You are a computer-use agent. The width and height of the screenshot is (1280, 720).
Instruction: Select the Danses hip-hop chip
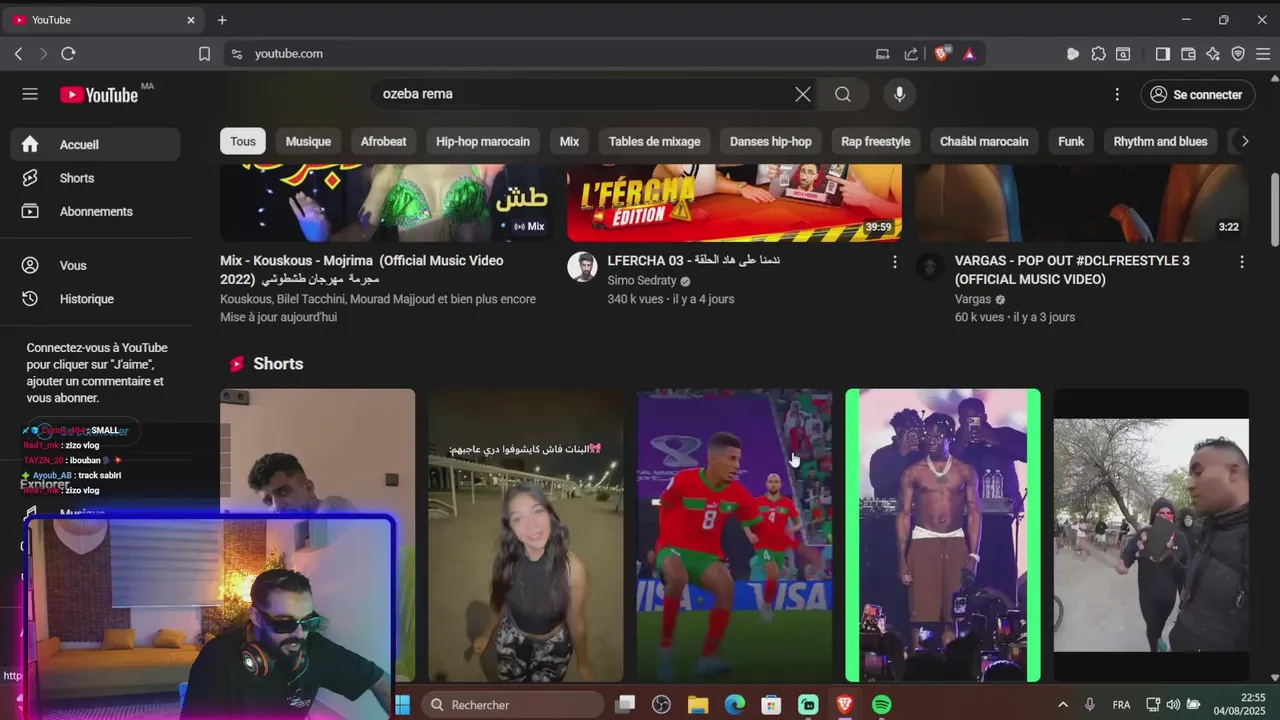pyautogui.click(x=770, y=141)
